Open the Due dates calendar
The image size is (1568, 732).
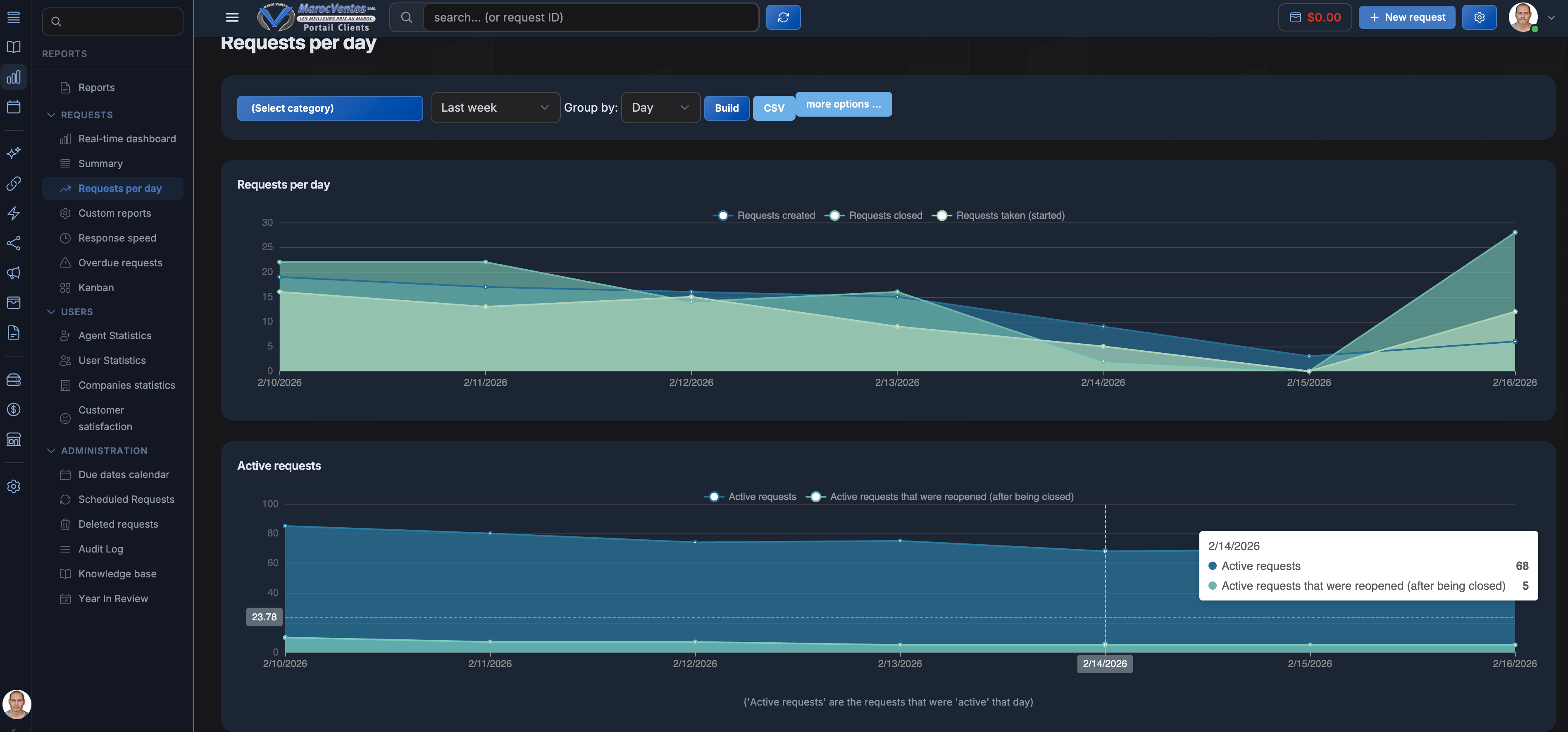tap(123, 474)
